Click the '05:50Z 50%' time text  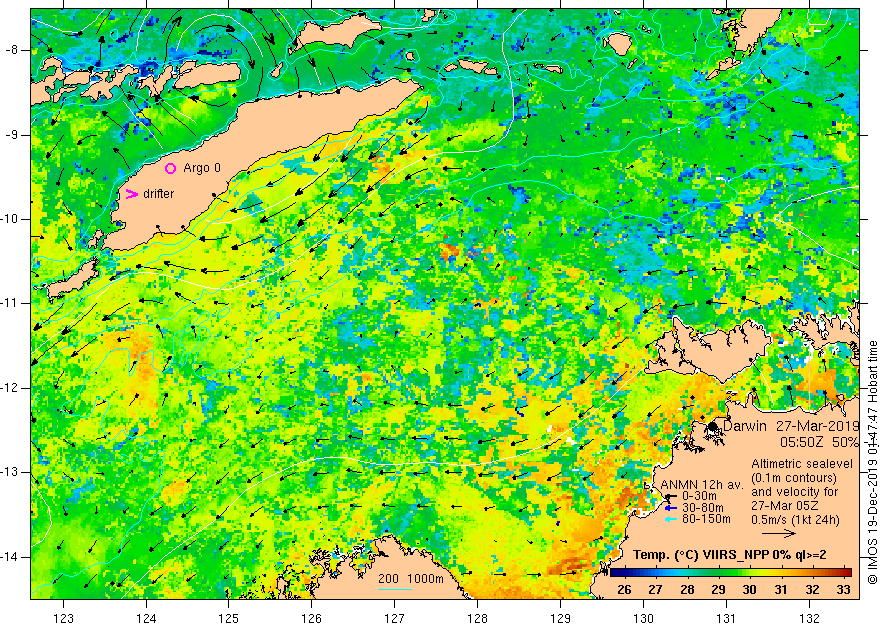pos(819,442)
